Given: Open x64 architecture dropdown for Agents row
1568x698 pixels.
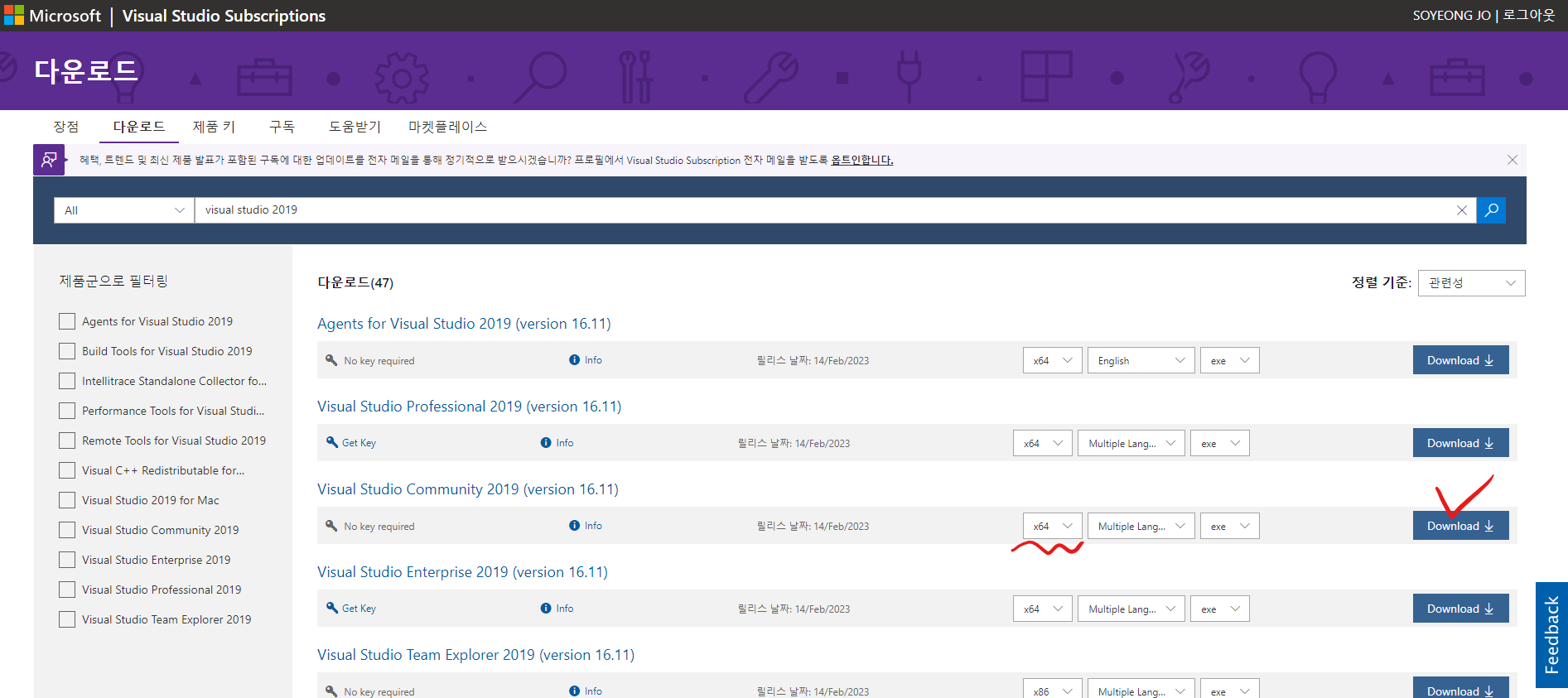Looking at the screenshot, I should tap(1052, 360).
